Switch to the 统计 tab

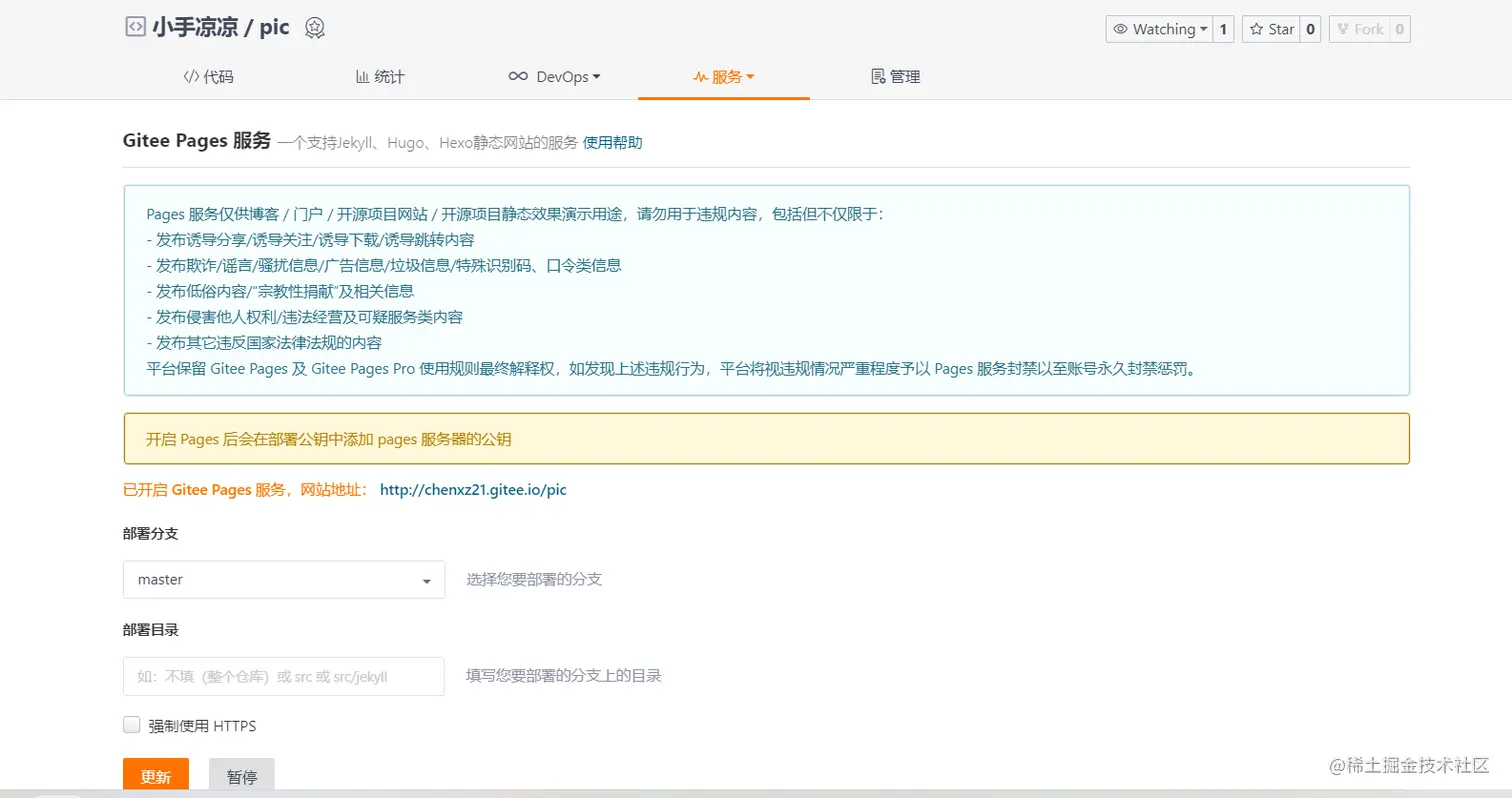[380, 77]
